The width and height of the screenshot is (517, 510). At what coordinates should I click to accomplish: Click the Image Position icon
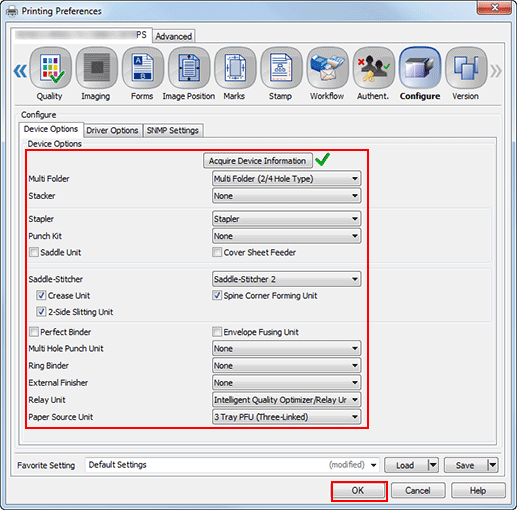tap(189, 68)
